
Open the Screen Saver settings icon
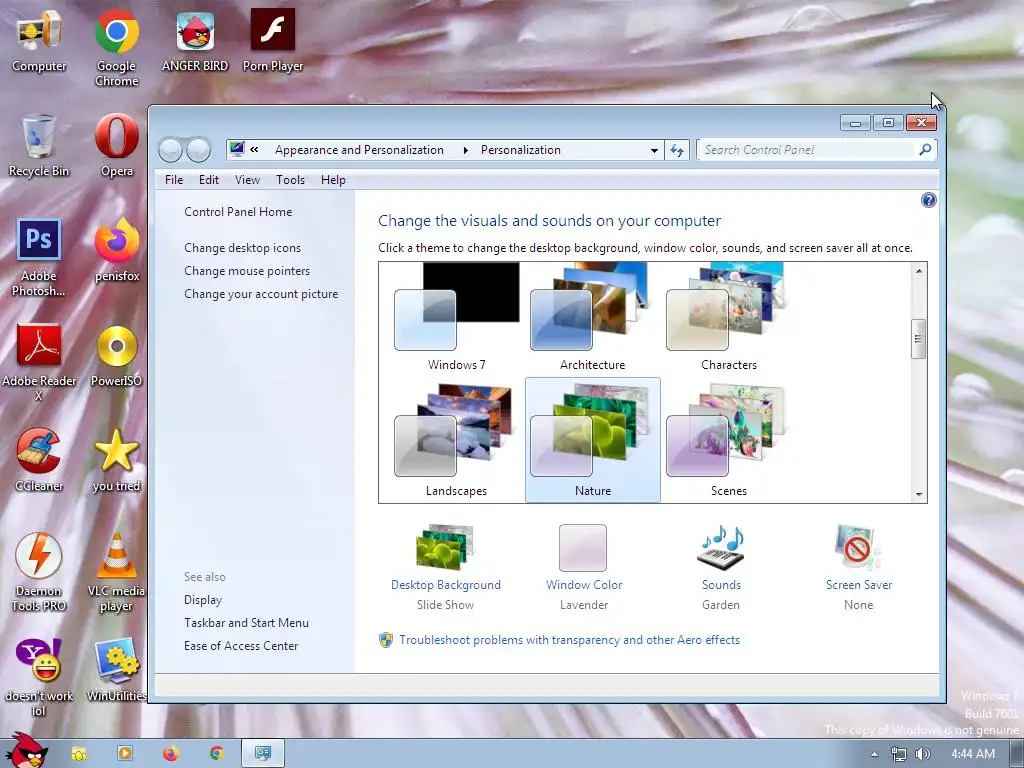pyautogui.click(x=858, y=548)
